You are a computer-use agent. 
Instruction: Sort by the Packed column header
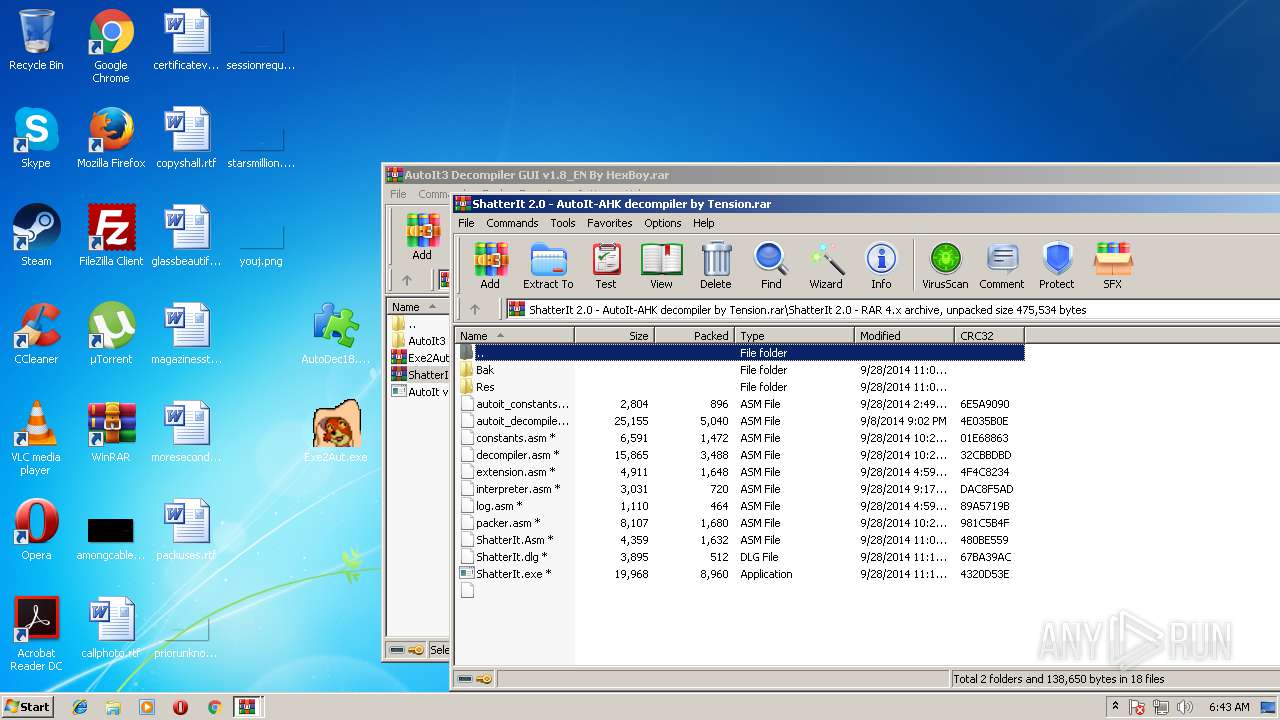pyautogui.click(x=694, y=336)
